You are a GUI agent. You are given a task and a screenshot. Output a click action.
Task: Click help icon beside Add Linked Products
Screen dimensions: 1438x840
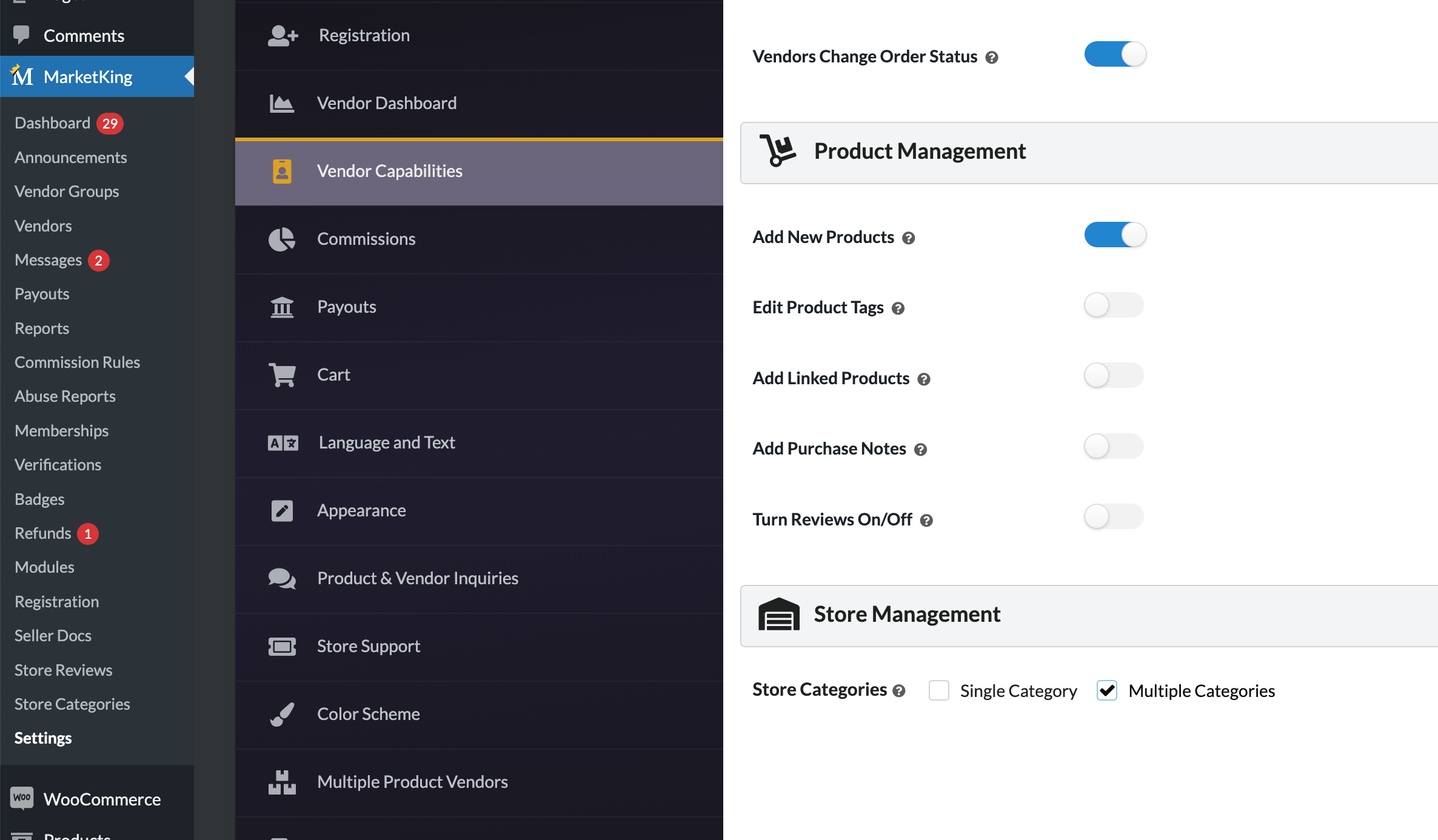point(924,379)
